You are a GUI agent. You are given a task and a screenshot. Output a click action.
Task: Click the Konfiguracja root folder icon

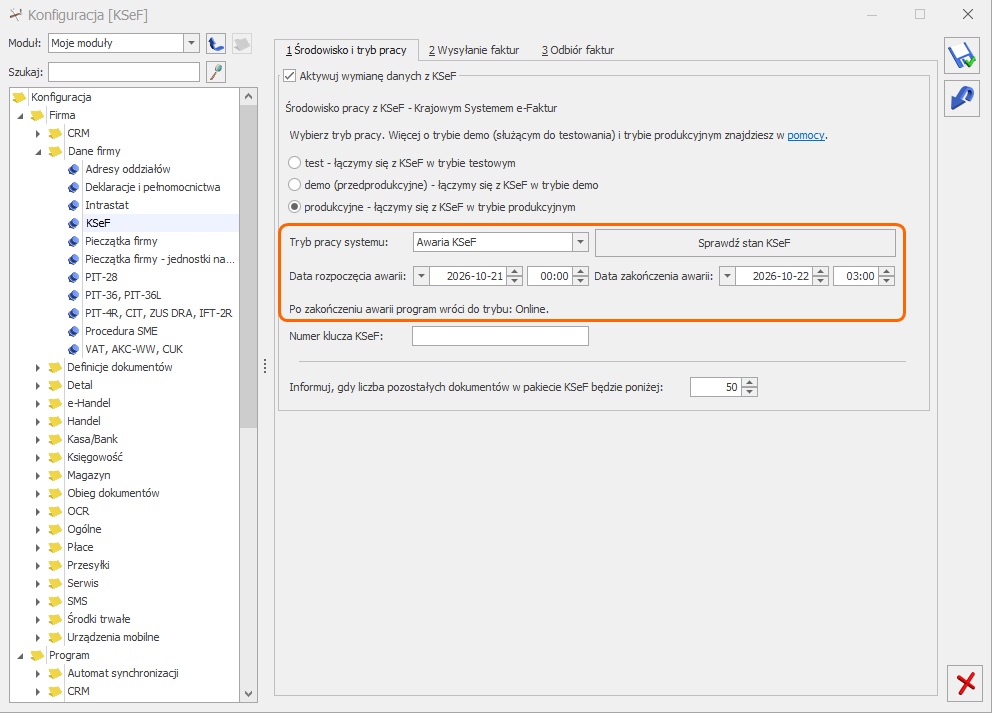(x=20, y=97)
